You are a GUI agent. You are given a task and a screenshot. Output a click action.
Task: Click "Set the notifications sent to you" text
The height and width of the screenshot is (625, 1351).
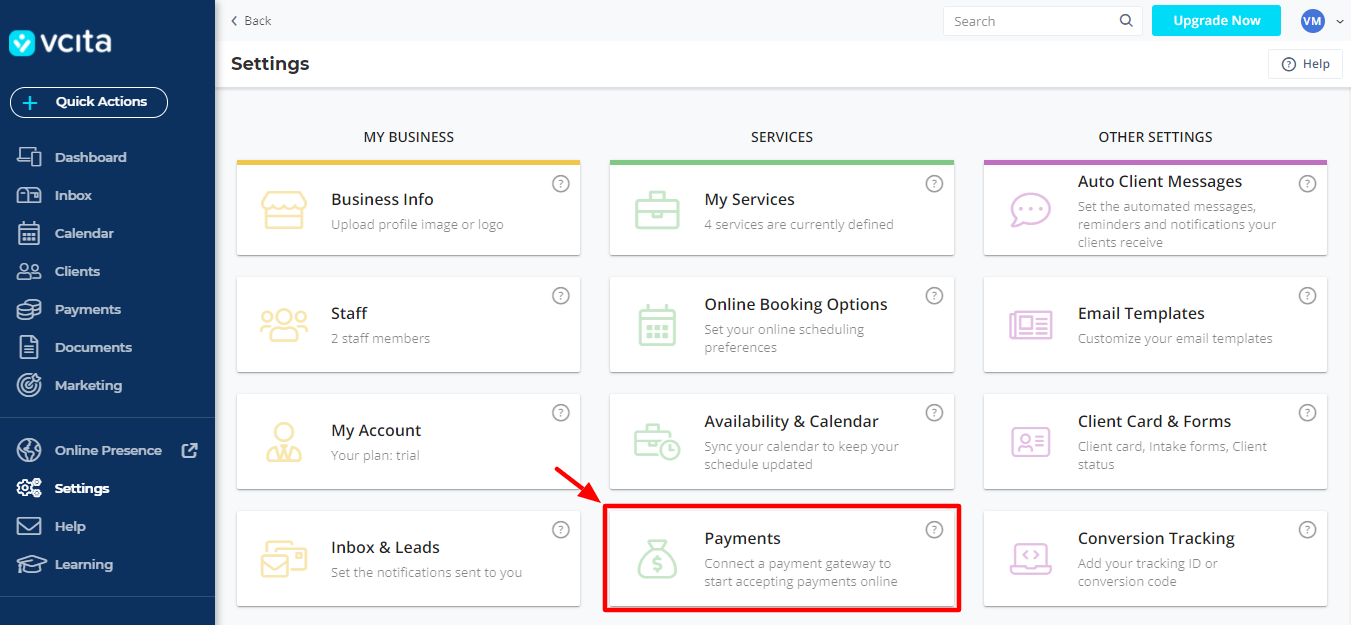[427, 572]
